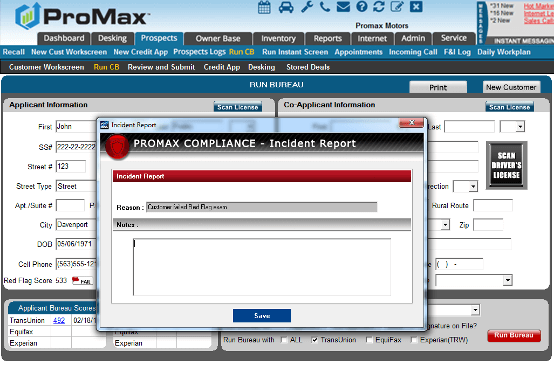This screenshot has height=372, width=554.
Task: Click the car inventory icon
Action: [286, 7]
